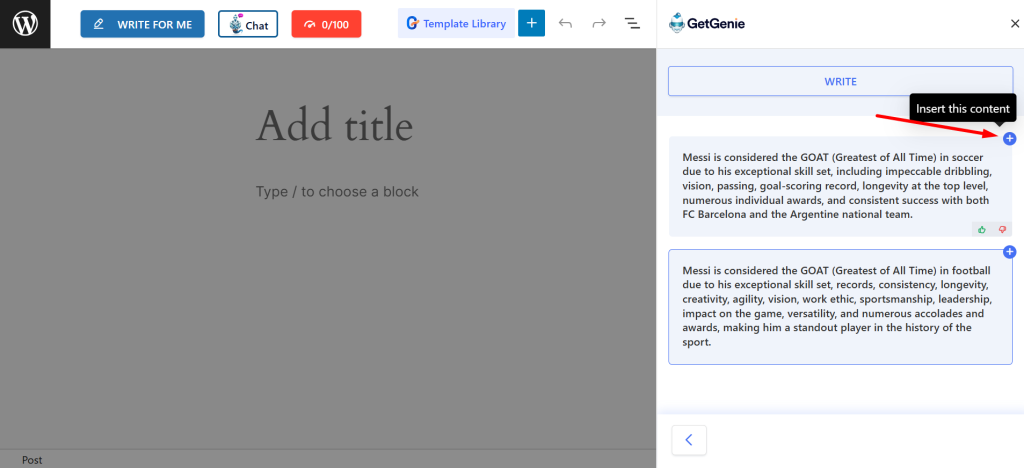Open the GetGenie Chat button
The height and width of the screenshot is (468, 1024).
click(x=248, y=24)
